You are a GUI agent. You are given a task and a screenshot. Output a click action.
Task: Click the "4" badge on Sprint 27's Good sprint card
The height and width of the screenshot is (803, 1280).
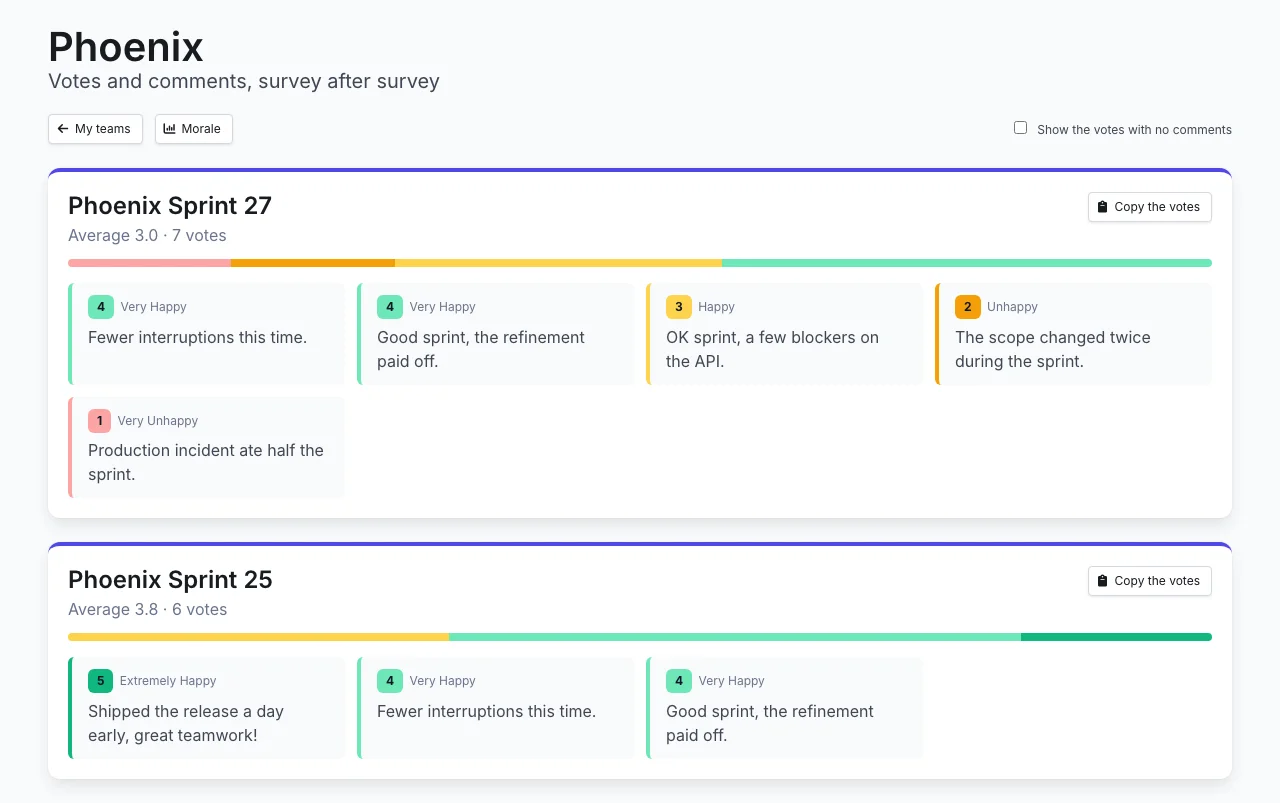pos(390,307)
